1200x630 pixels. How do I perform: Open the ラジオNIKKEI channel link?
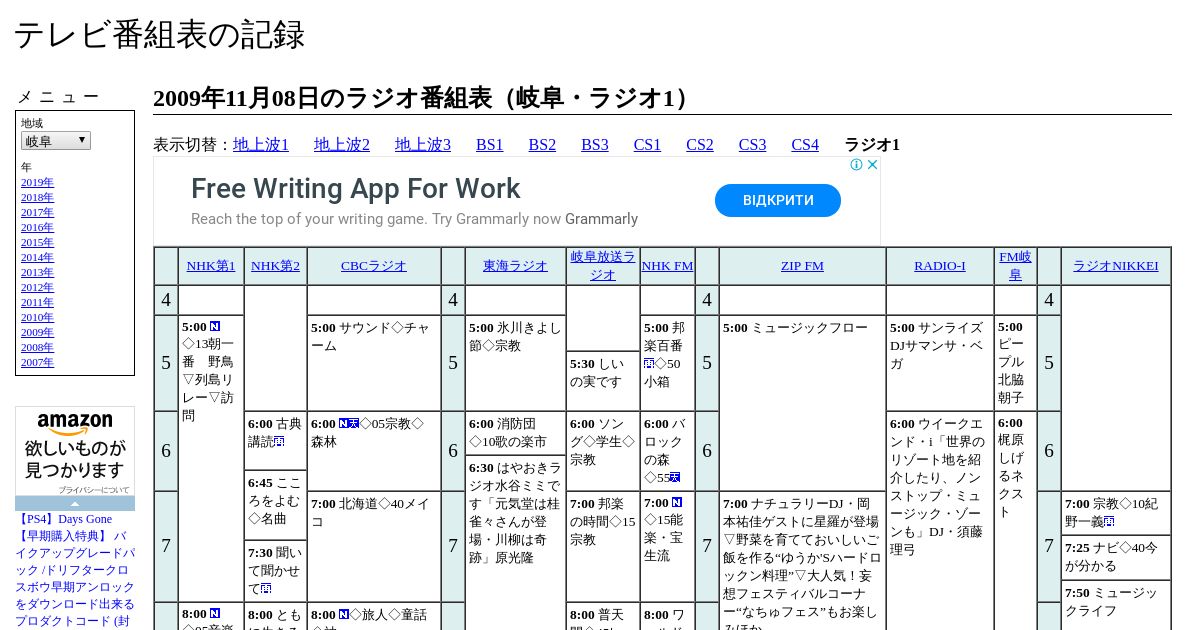[x=1116, y=266]
